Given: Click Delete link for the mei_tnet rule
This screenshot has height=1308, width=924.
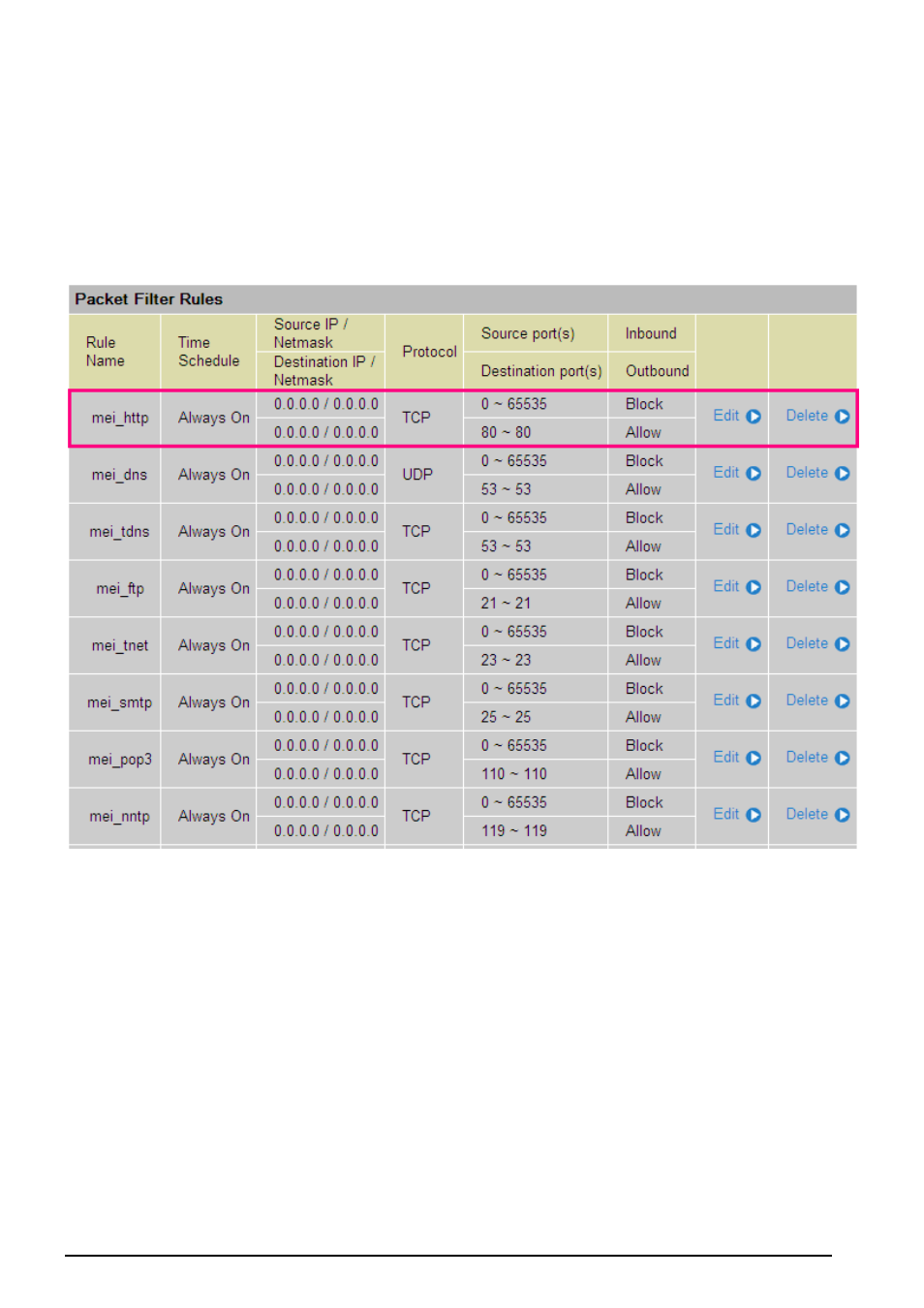Looking at the screenshot, I should (807, 643).
